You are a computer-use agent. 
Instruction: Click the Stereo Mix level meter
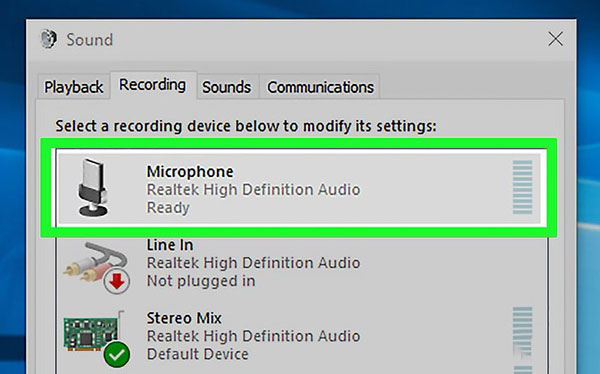(x=522, y=332)
